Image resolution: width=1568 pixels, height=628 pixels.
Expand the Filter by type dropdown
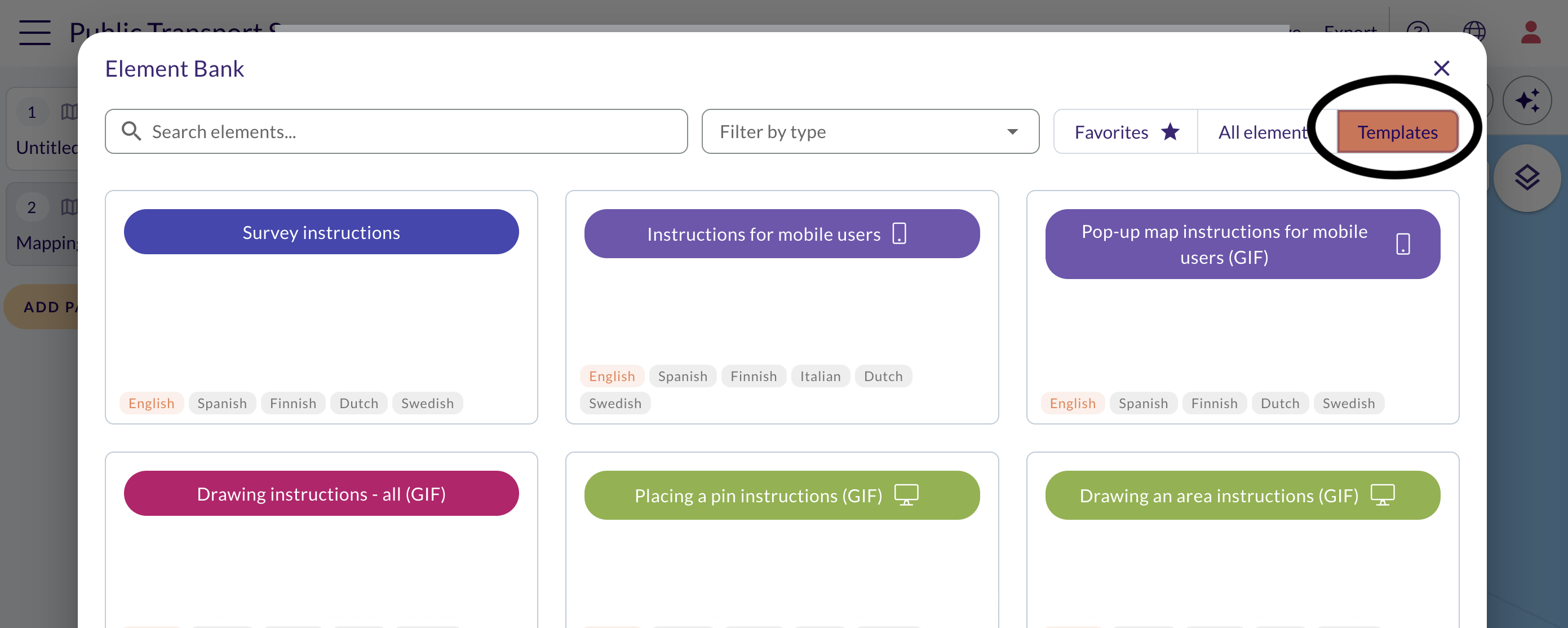pos(870,131)
